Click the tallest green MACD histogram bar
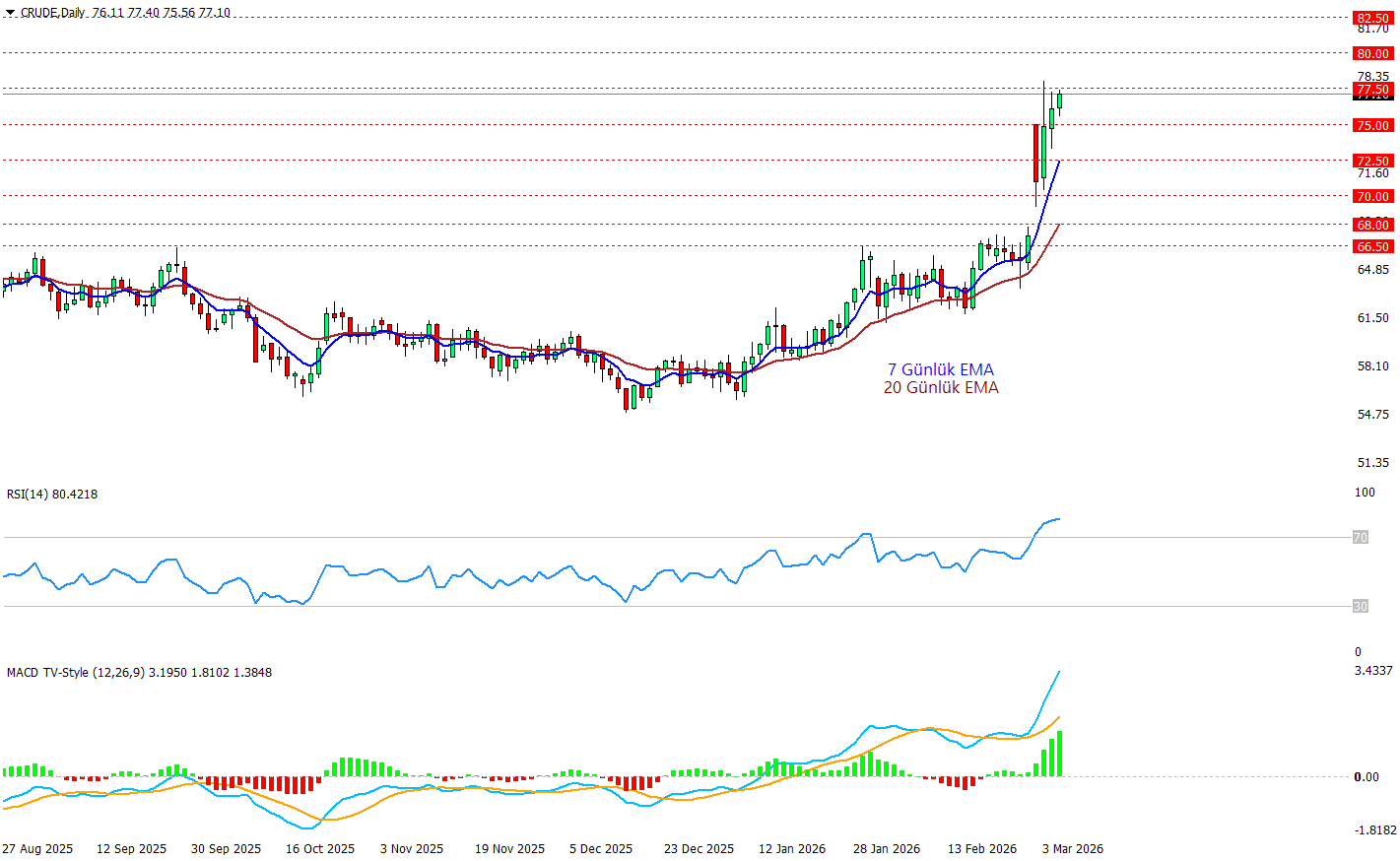The image size is (1400, 861). (1060, 754)
